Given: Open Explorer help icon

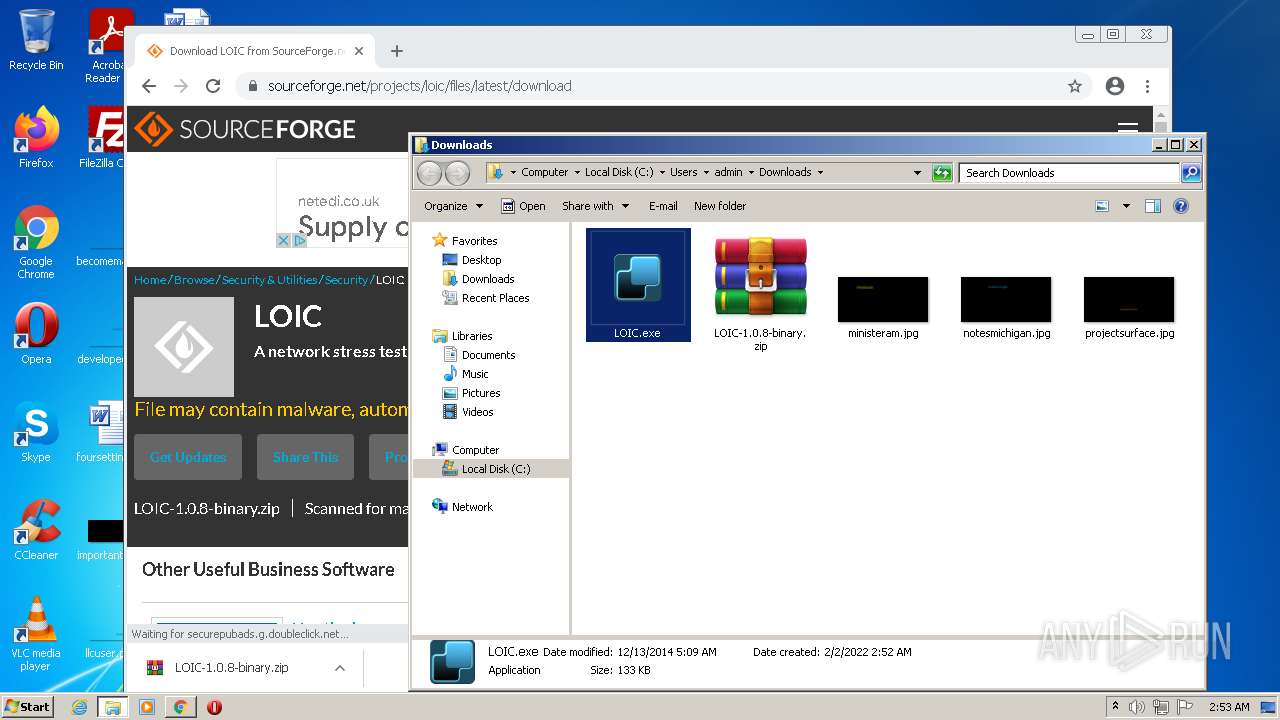Looking at the screenshot, I should pos(1181,206).
